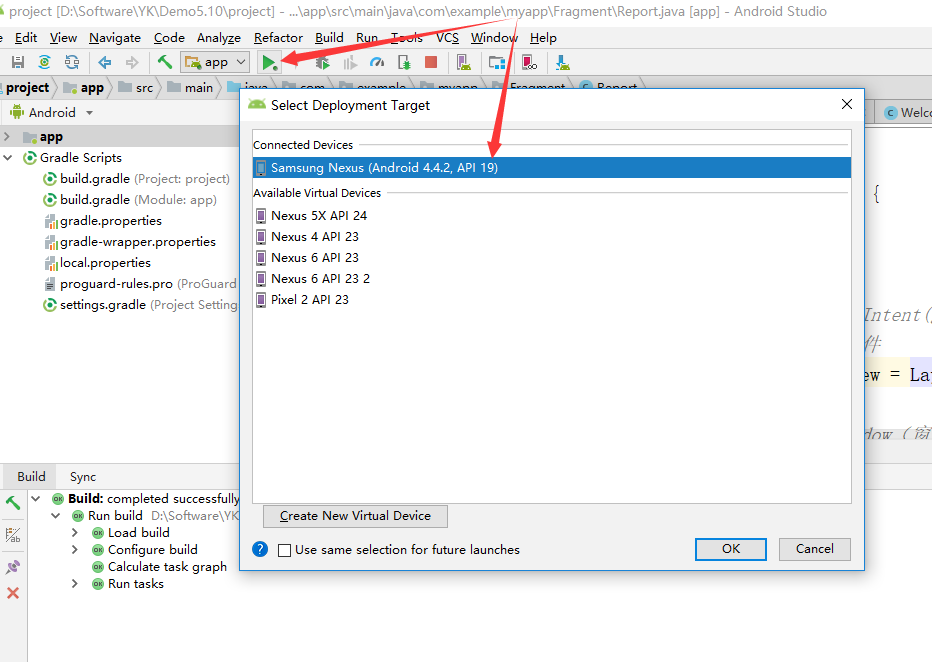Click Sync Project with Gradle Files icon
932x662 pixels.
pyautogui.click(x=45, y=62)
